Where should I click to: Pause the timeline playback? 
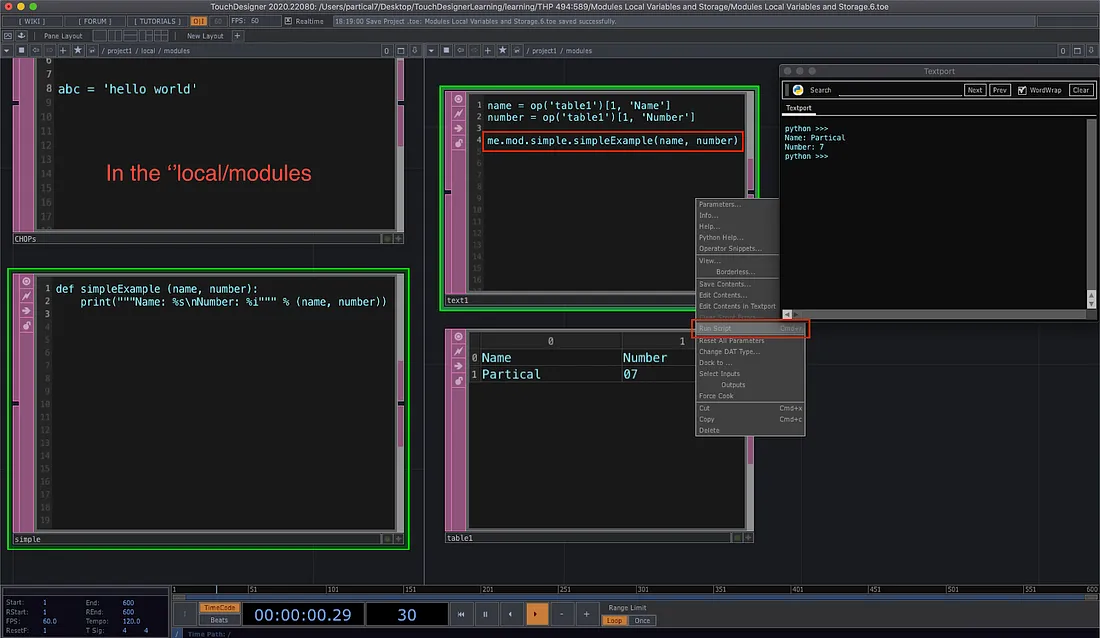pyautogui.click(x=485, y=614)
